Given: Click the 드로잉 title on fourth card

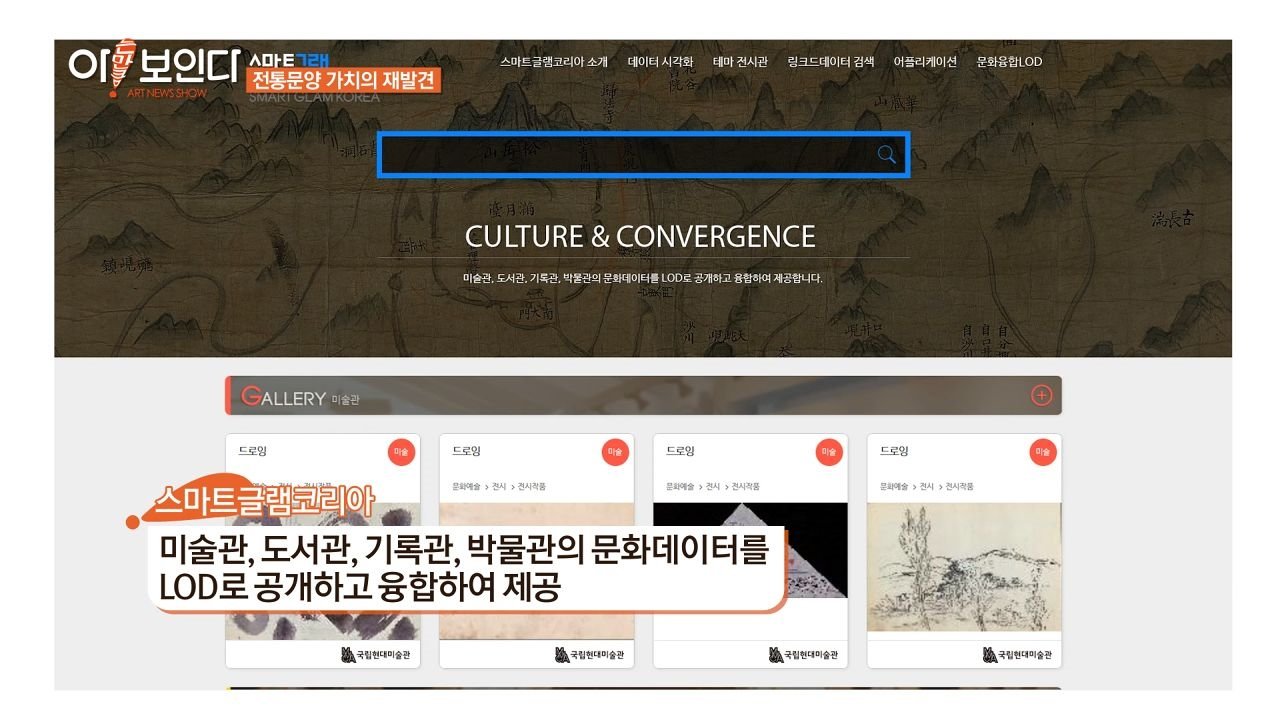Looking at the screenshot, I should pyautogui.click(x=894, y=451).
